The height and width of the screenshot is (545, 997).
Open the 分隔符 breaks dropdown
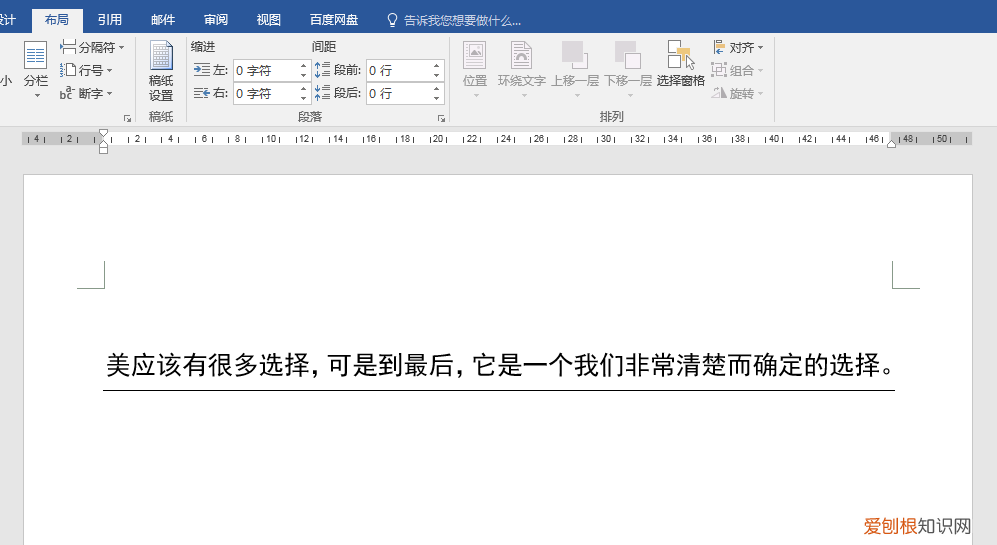click(92, 47)
